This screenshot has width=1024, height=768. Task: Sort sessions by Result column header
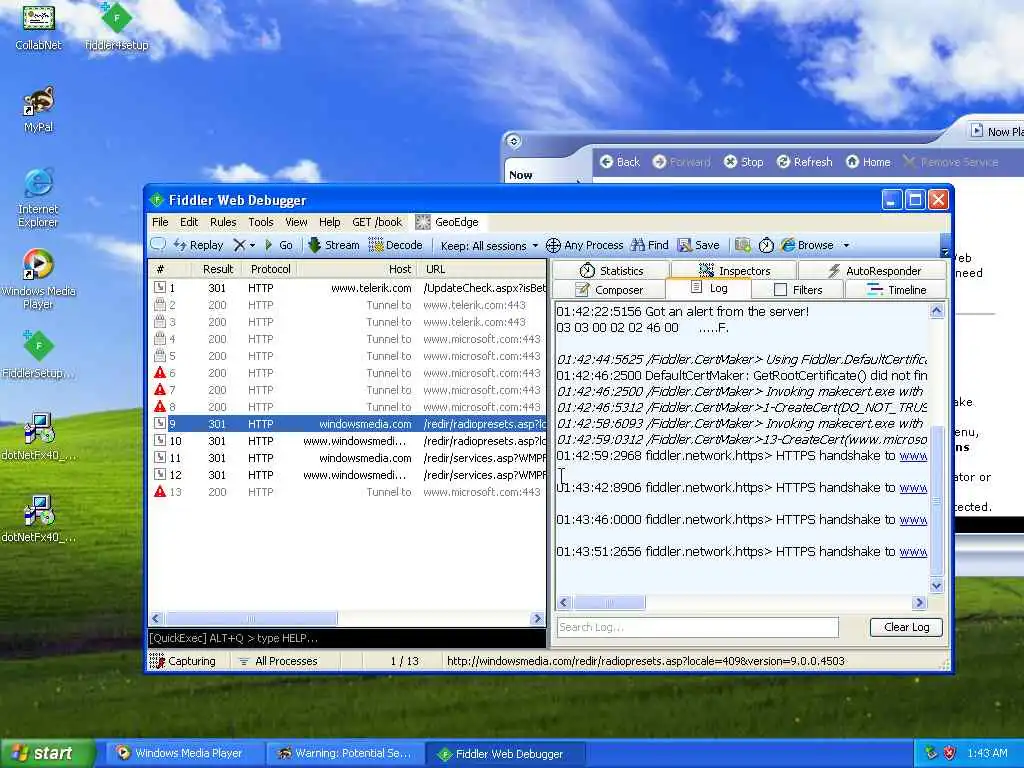217,269
